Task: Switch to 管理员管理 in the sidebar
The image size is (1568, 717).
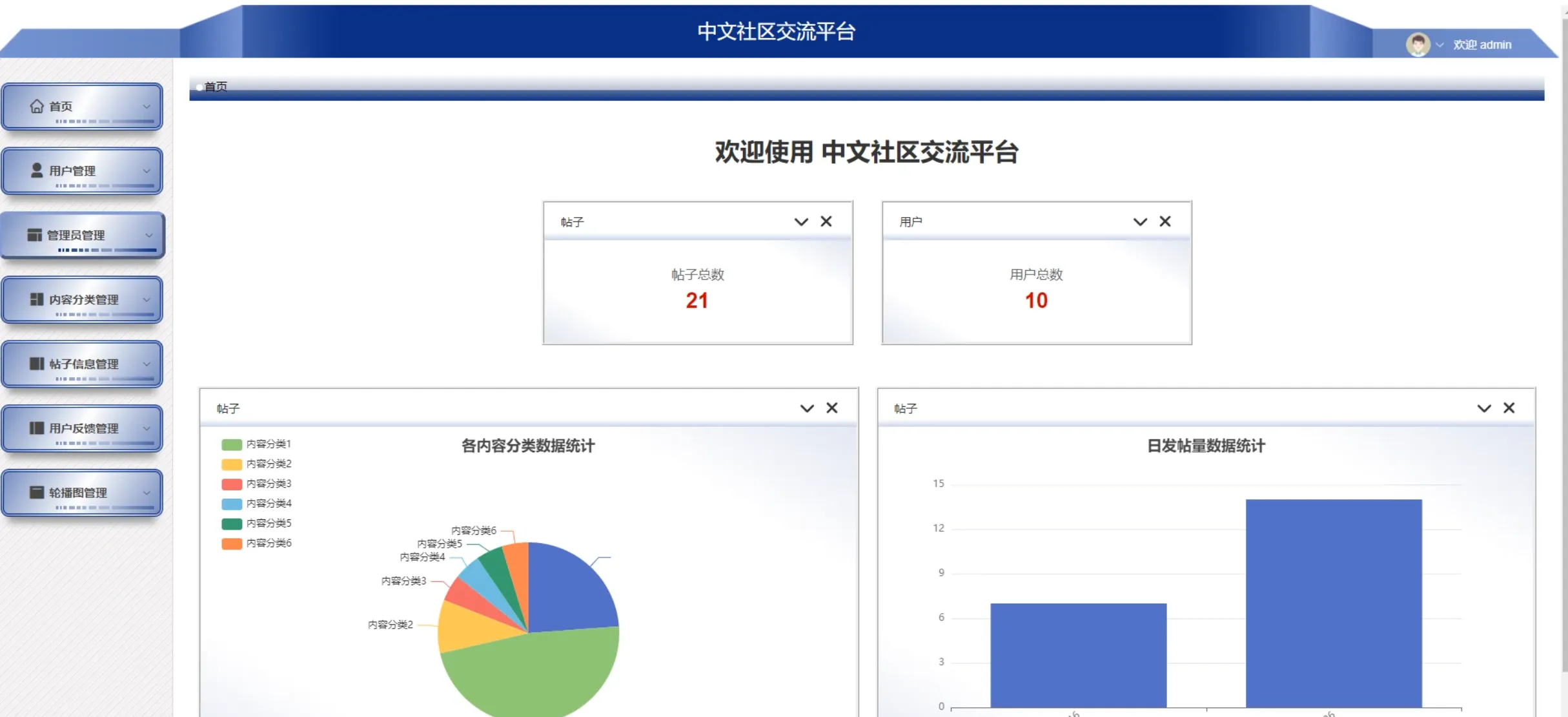Action: point(82,235)
